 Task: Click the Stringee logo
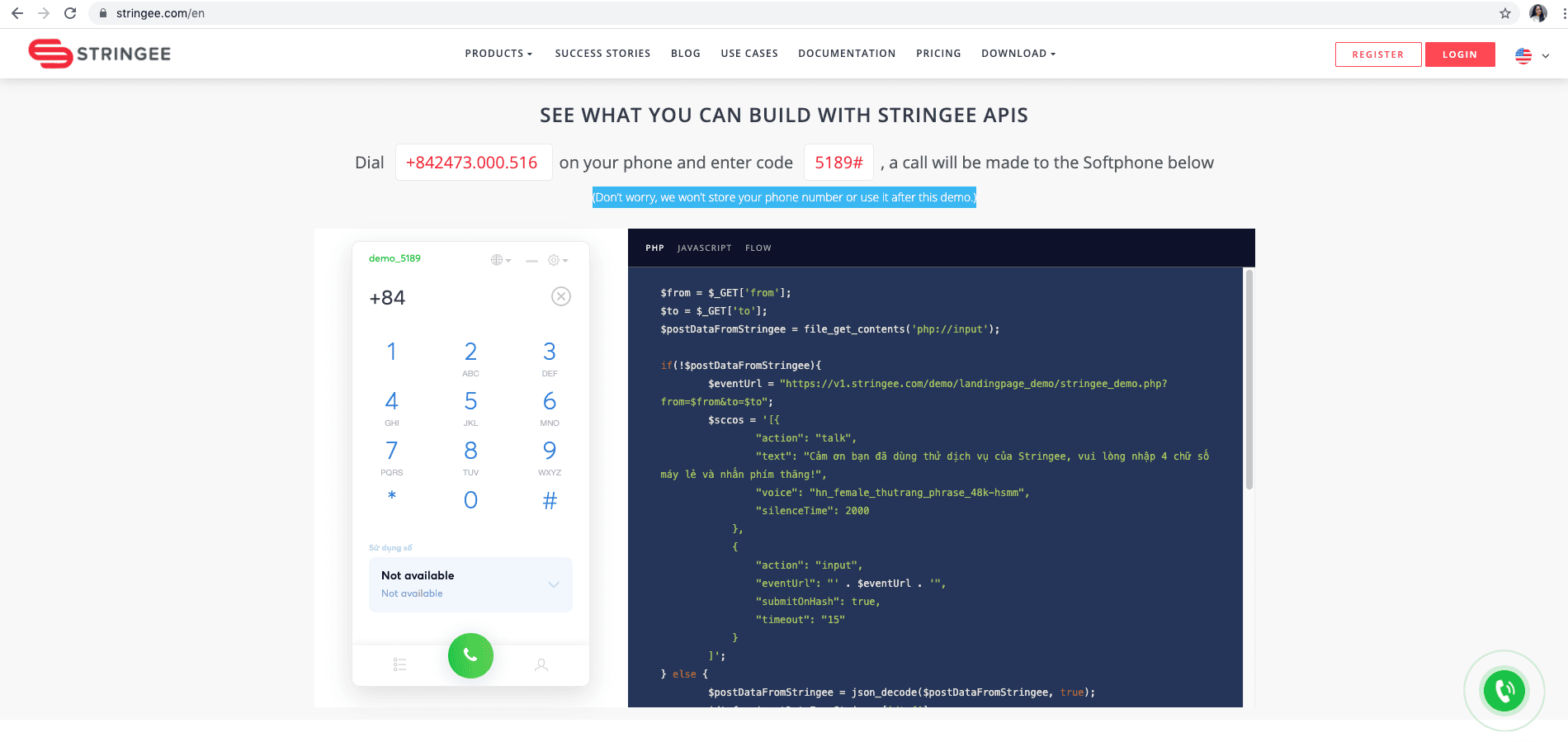[x=100, y=54]
